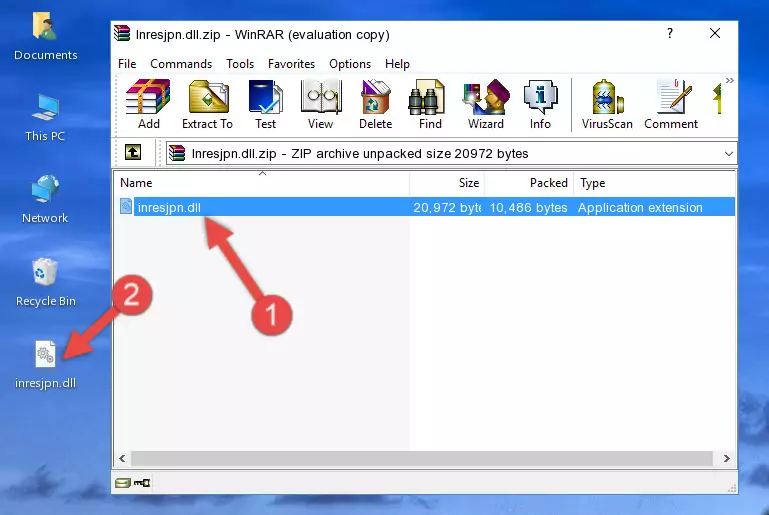Screen dimensions: 769x515
Task: Click the Application extension type cell
Action: 640,207
